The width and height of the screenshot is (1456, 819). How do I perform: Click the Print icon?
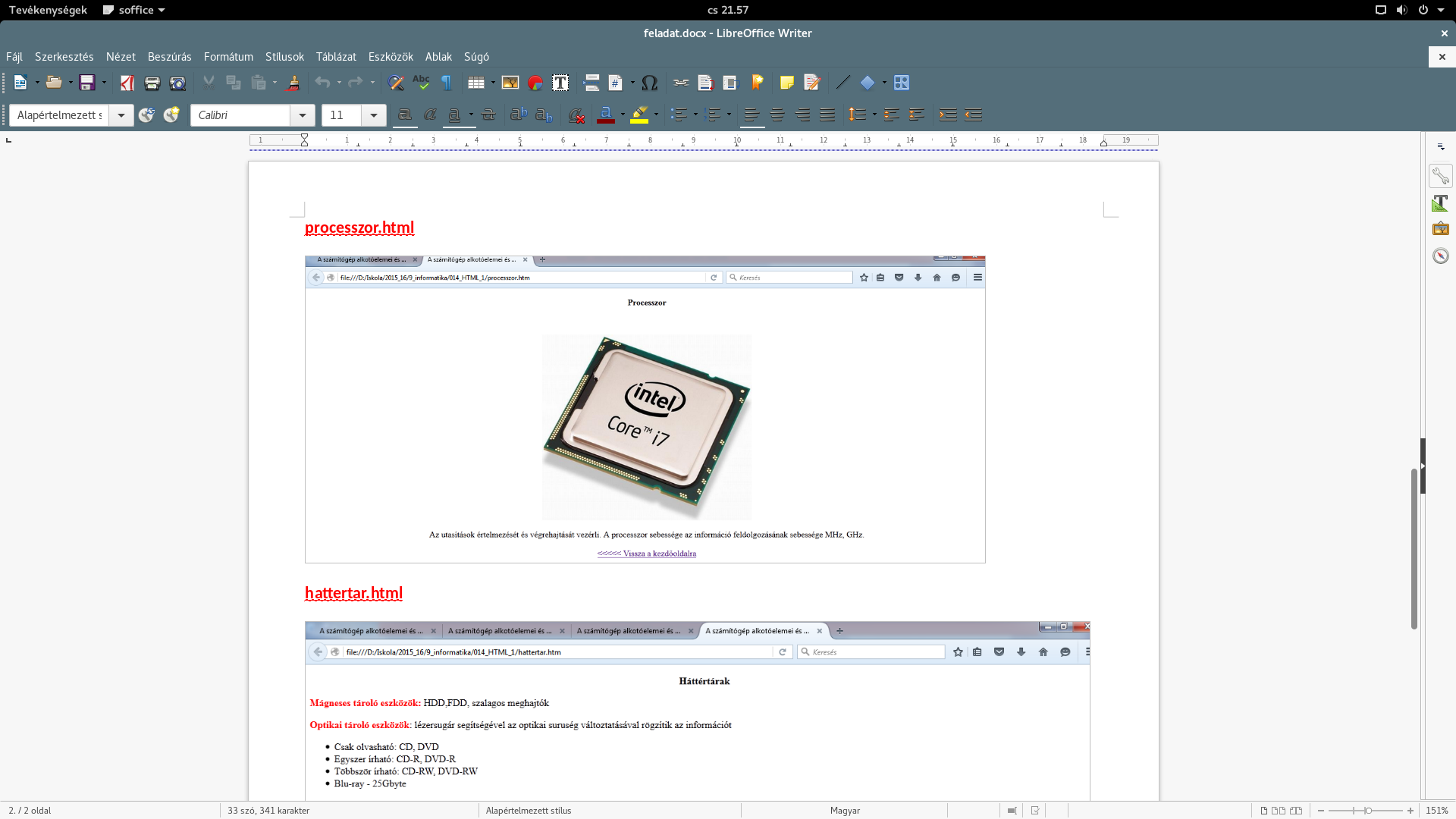click(x=152, y=83)
